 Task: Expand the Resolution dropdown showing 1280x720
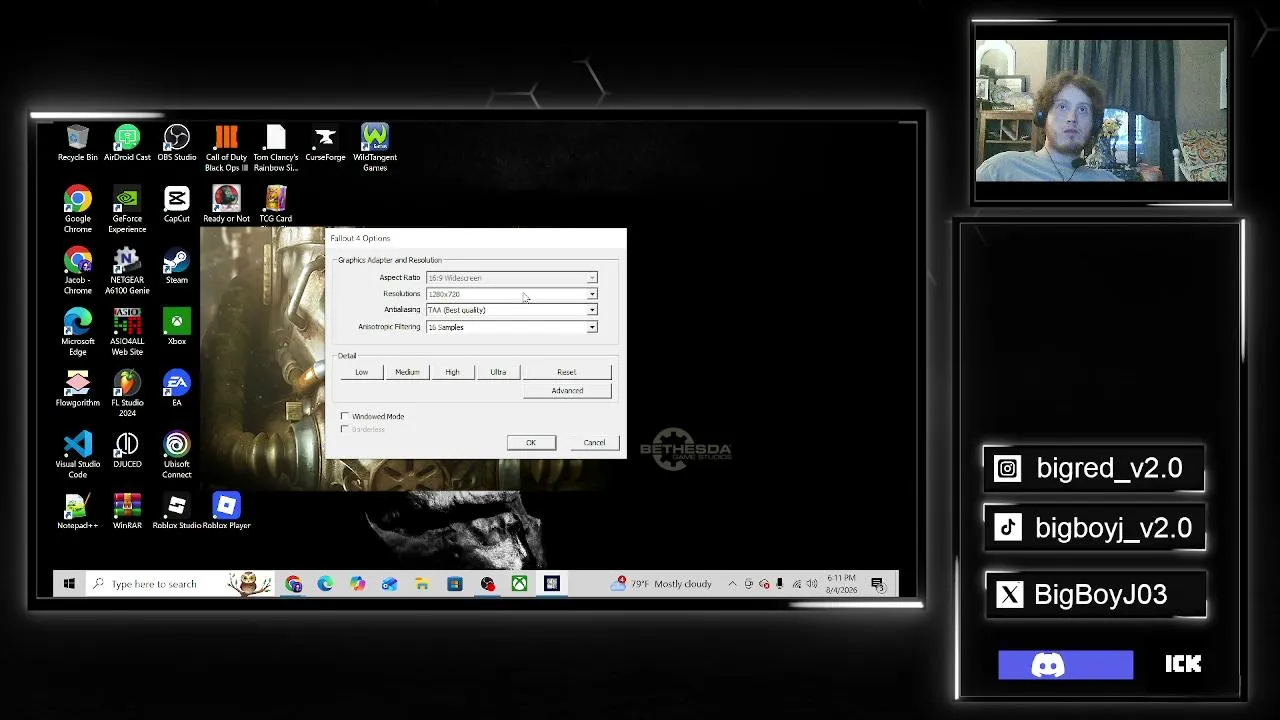click(511, 294)
